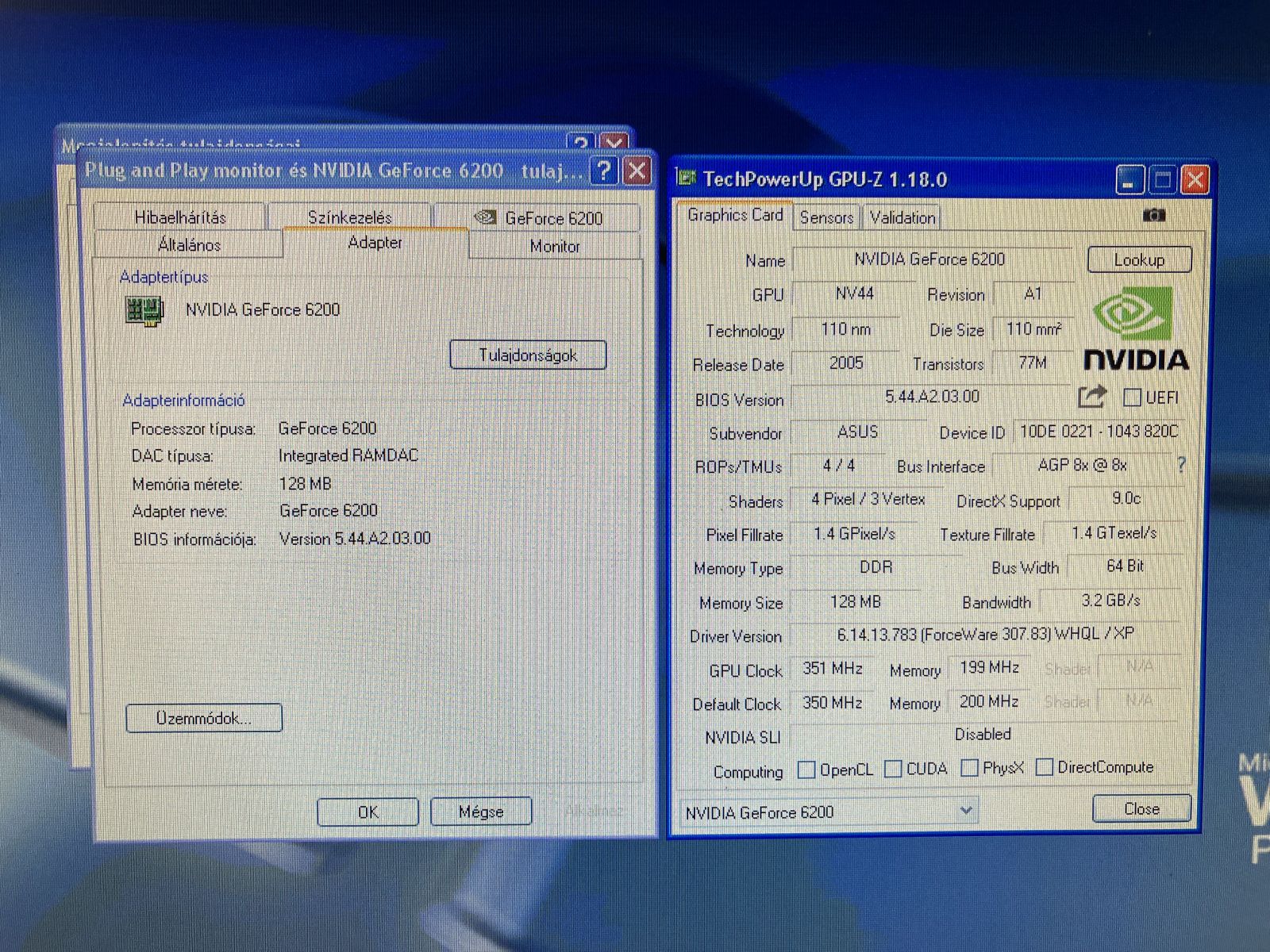Click the GPU-Z Close button
1270x952 pixels.
click(1141, 808)
